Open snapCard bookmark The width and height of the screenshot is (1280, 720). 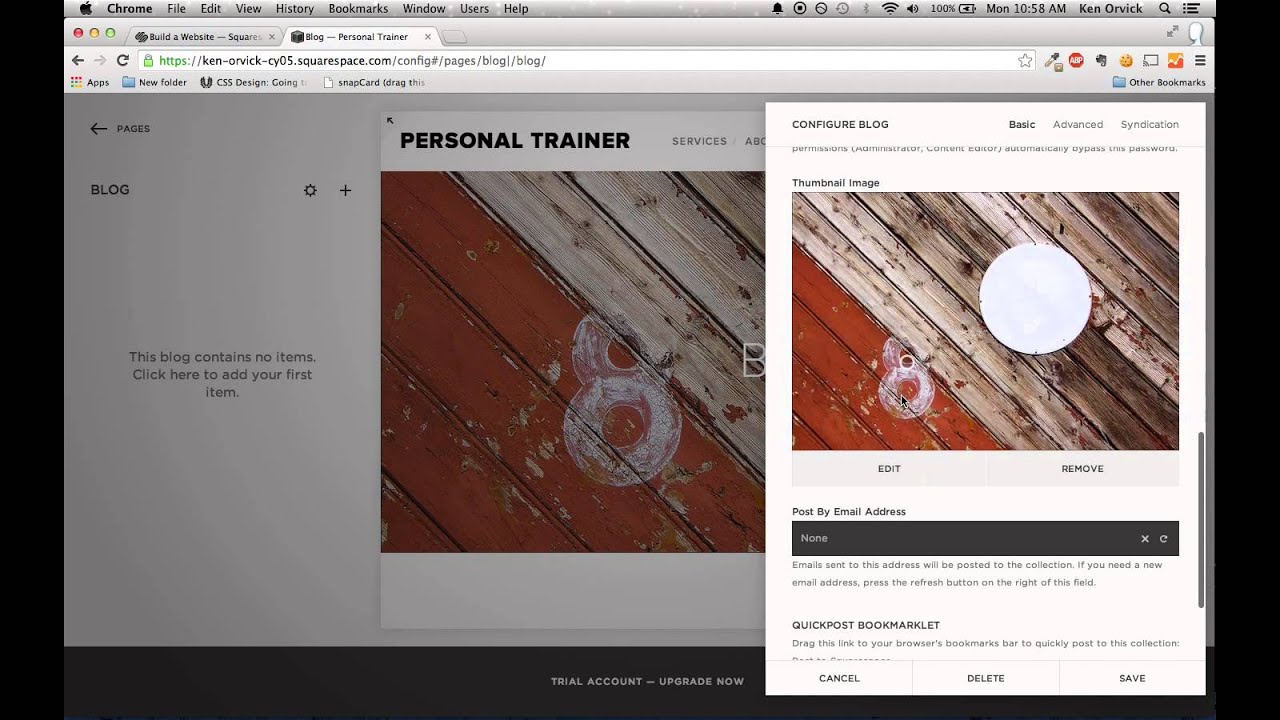375,82
